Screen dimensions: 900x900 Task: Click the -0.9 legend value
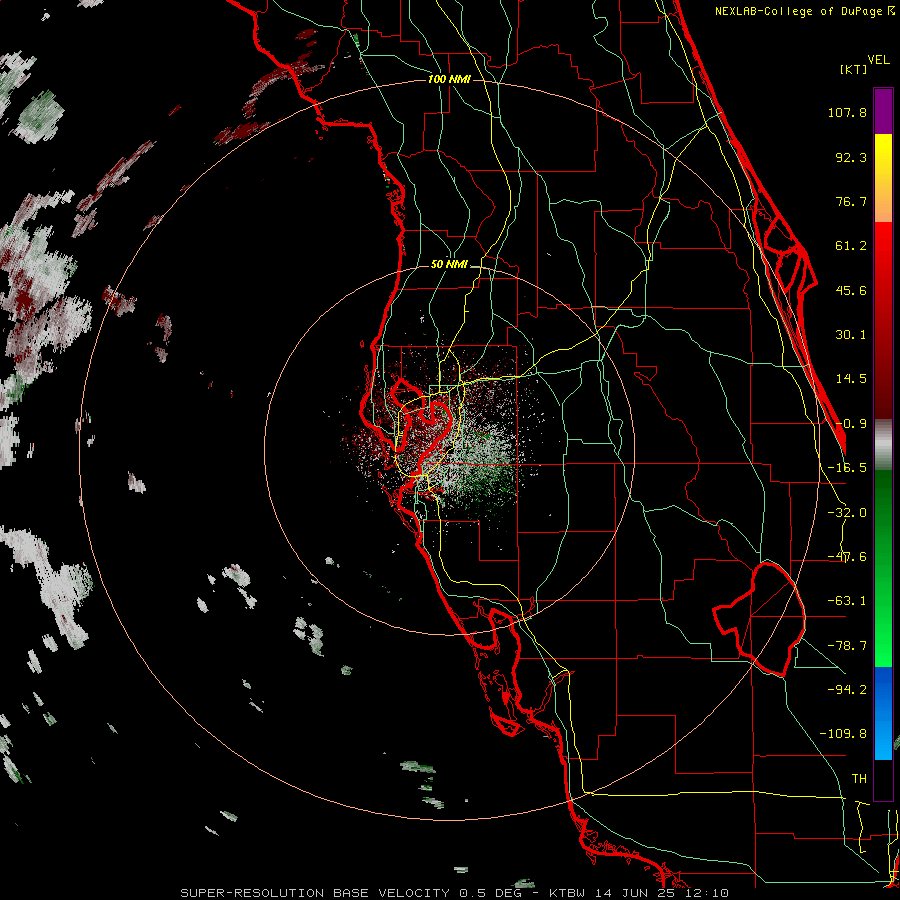coord(851,424)
